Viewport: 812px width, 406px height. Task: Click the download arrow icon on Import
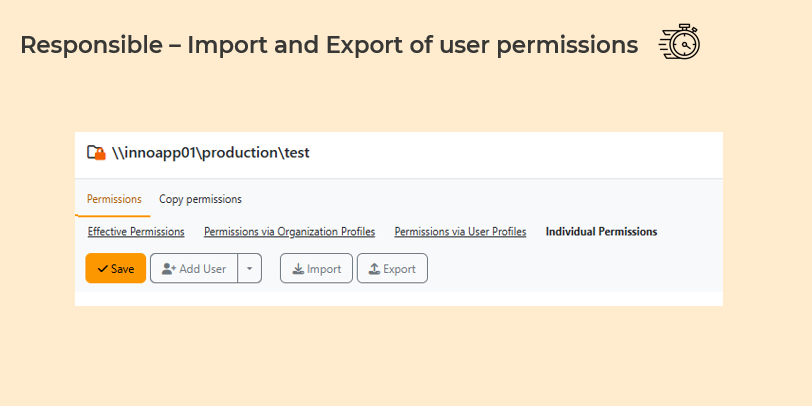click(x=298, y=269)
